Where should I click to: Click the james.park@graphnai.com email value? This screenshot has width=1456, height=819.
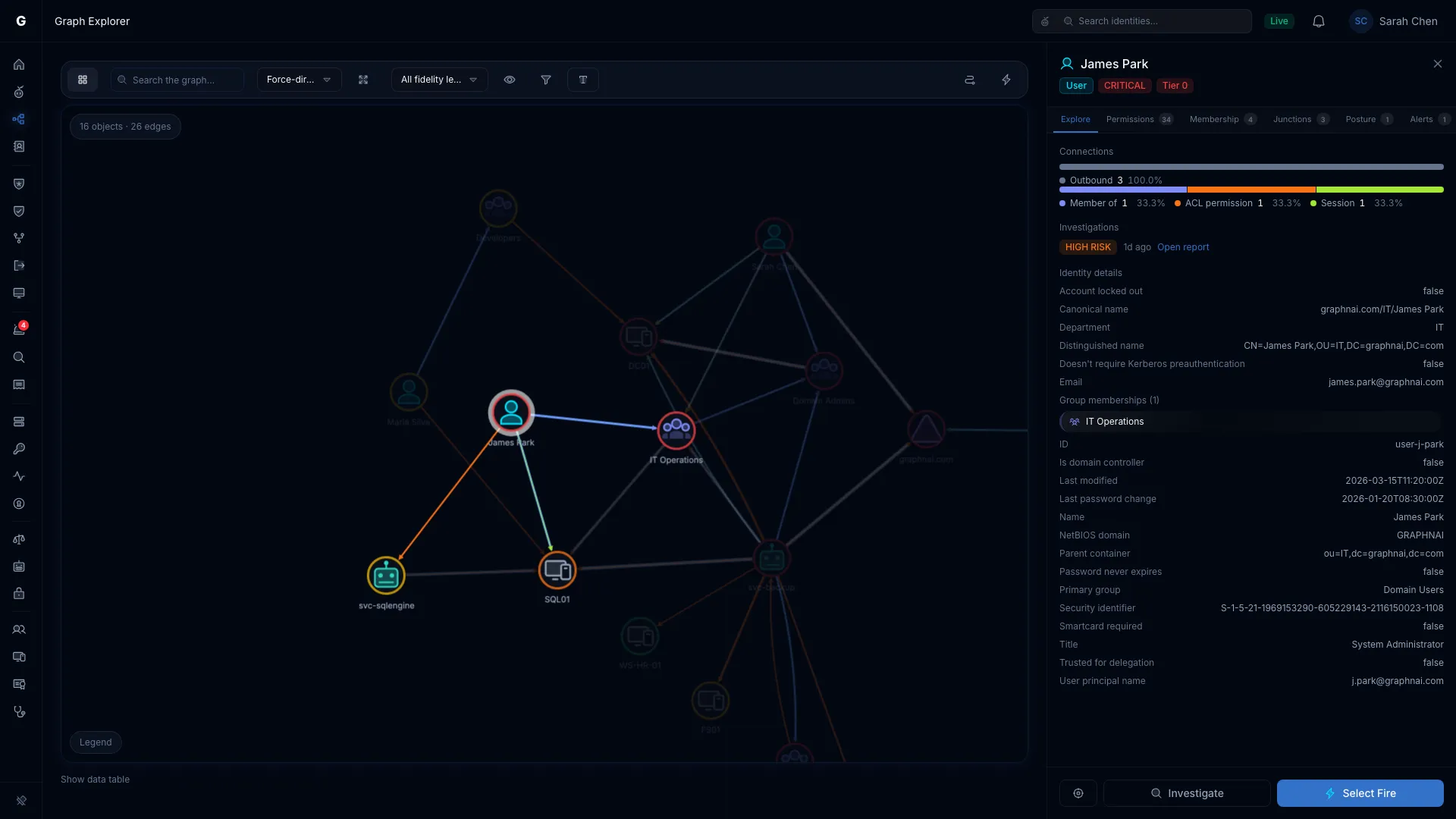pos(1385,382)
